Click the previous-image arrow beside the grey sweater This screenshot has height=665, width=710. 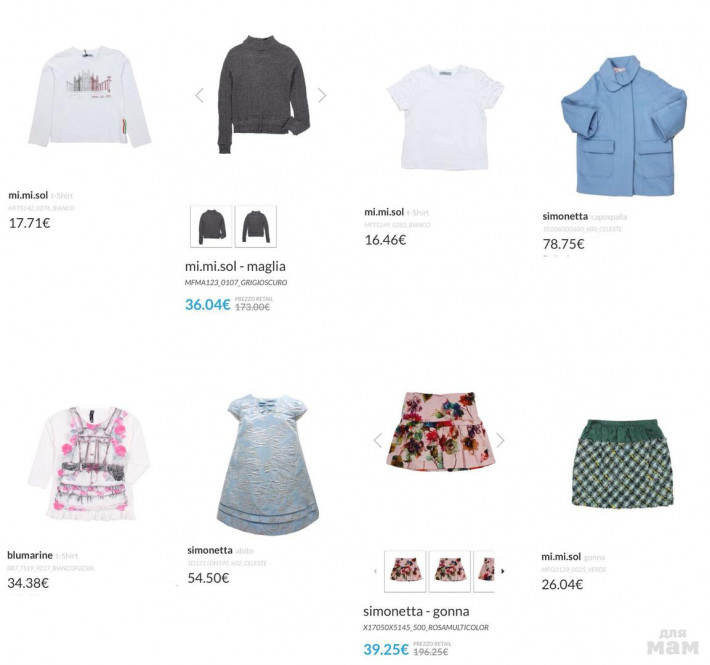pyautogui.click(x=200, y=96)
